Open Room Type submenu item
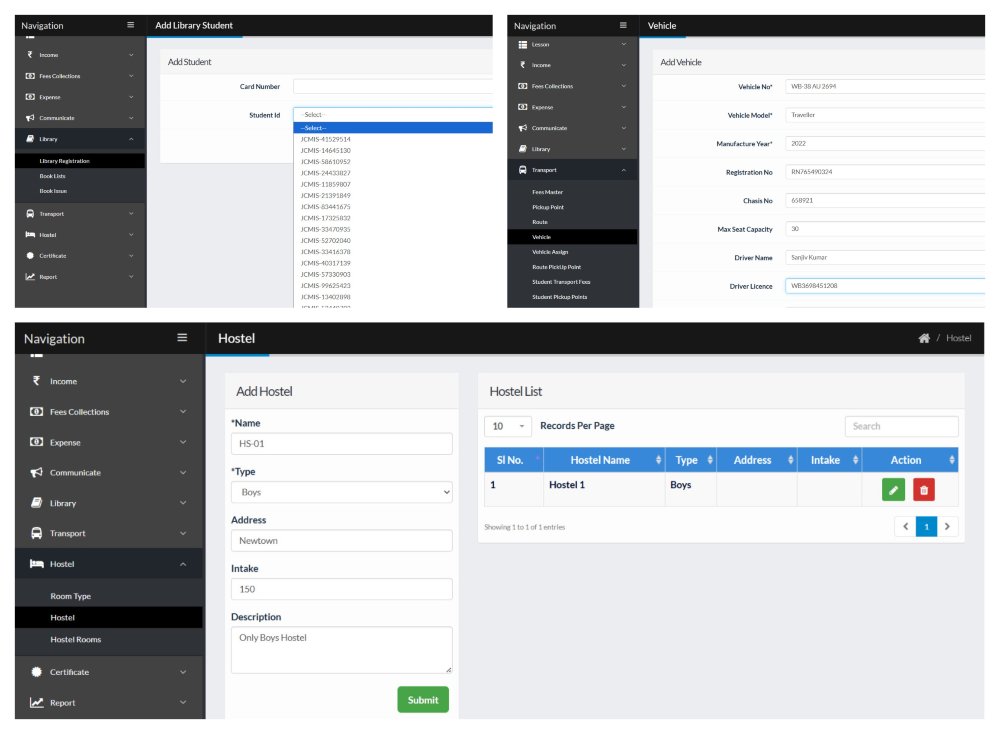 (70, 596)
